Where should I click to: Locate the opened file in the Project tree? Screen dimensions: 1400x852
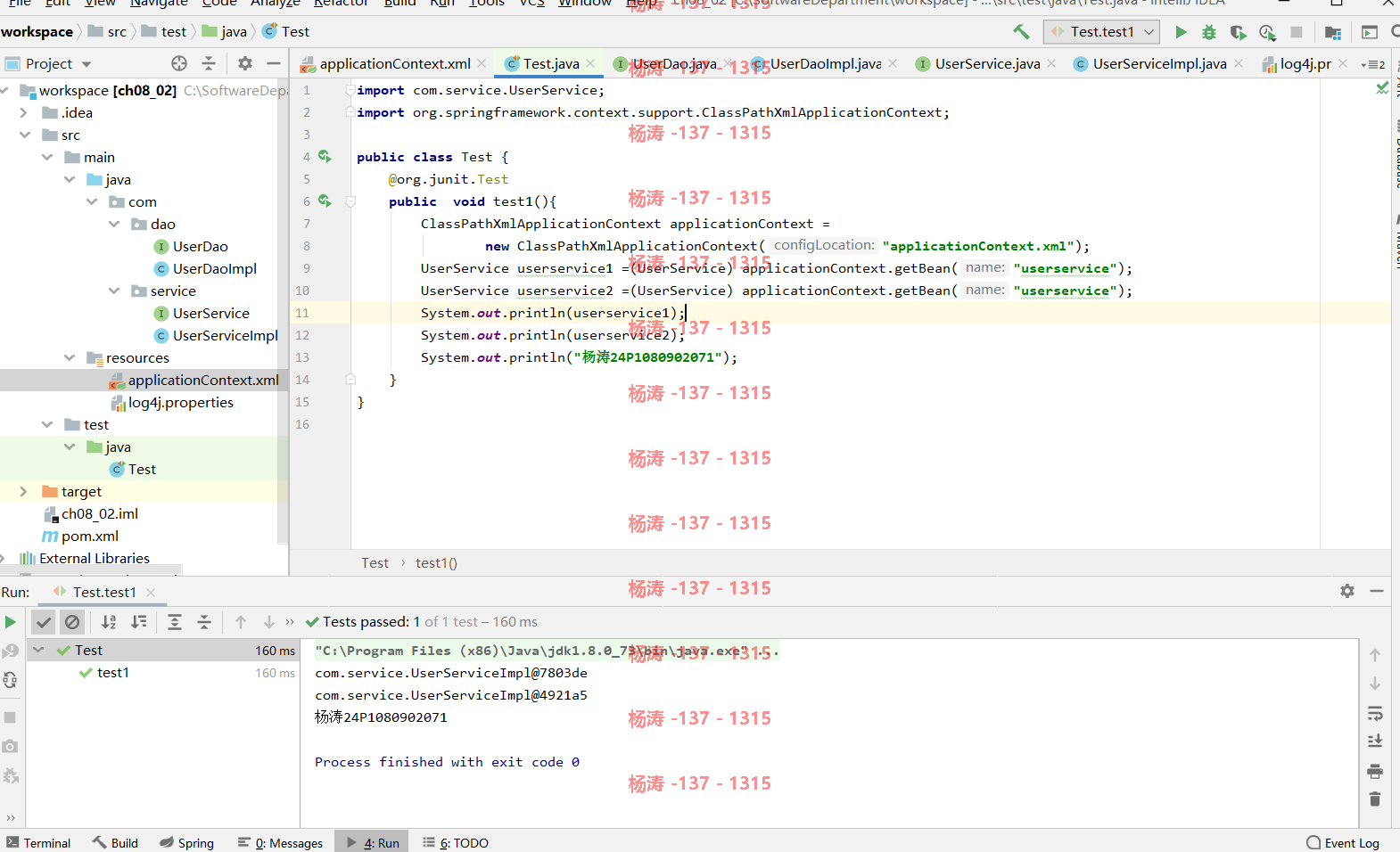[179, 63]
